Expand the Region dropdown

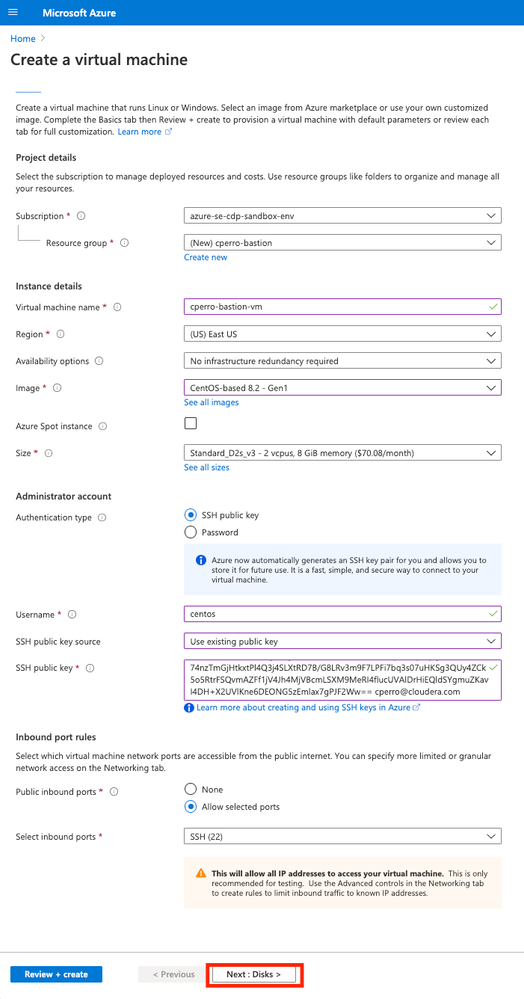point(342,334)
